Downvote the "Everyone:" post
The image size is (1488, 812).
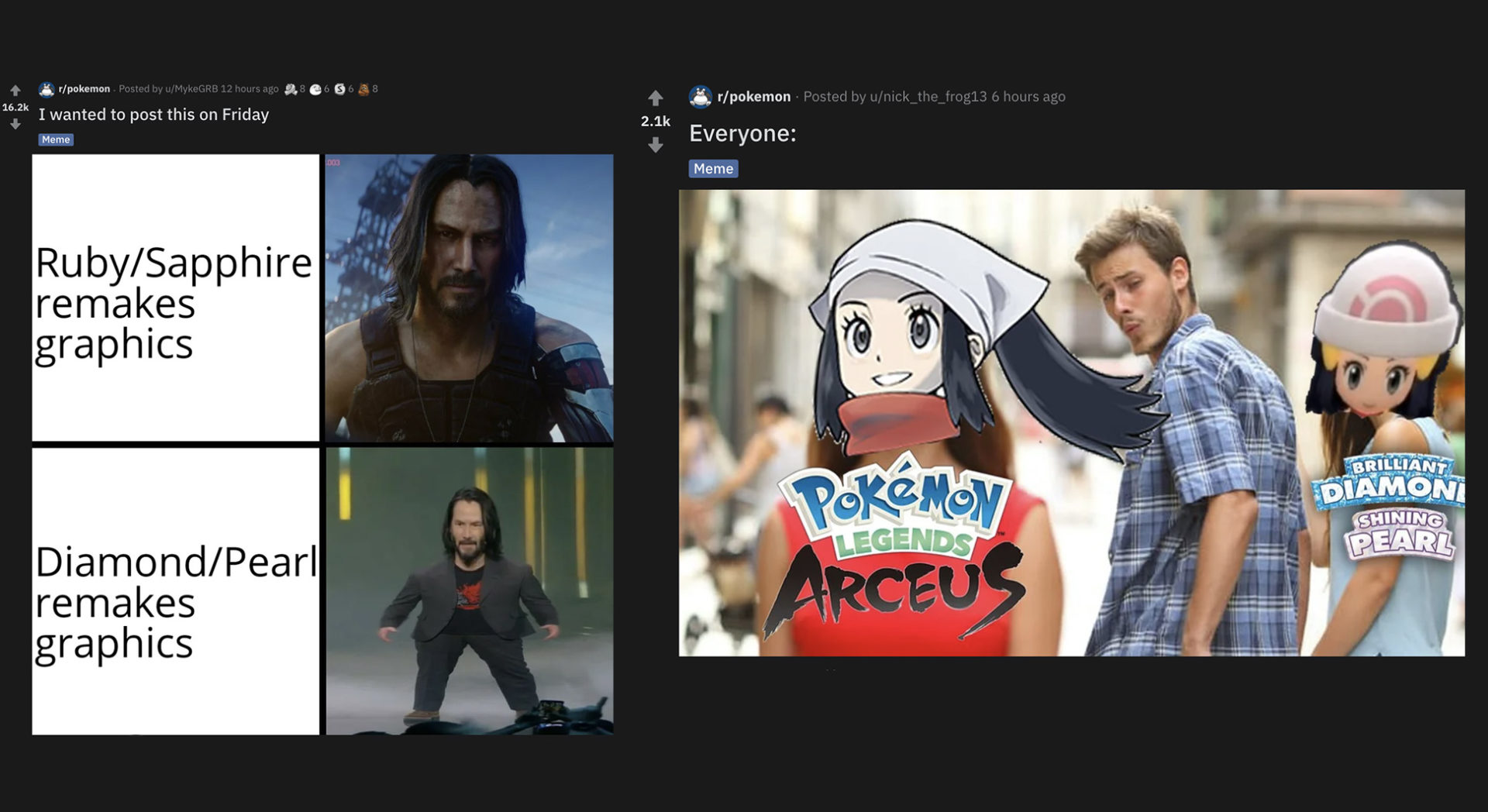[656, 145]
